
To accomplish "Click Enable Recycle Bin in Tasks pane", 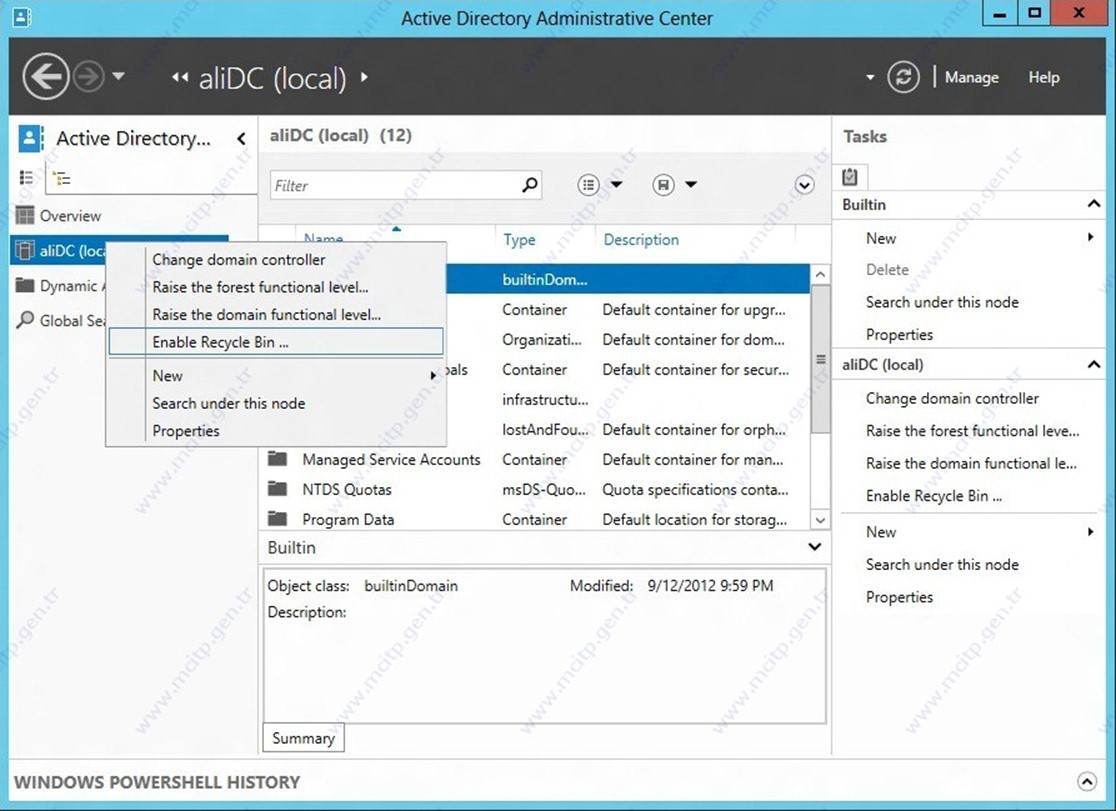I will click(934, 496).
